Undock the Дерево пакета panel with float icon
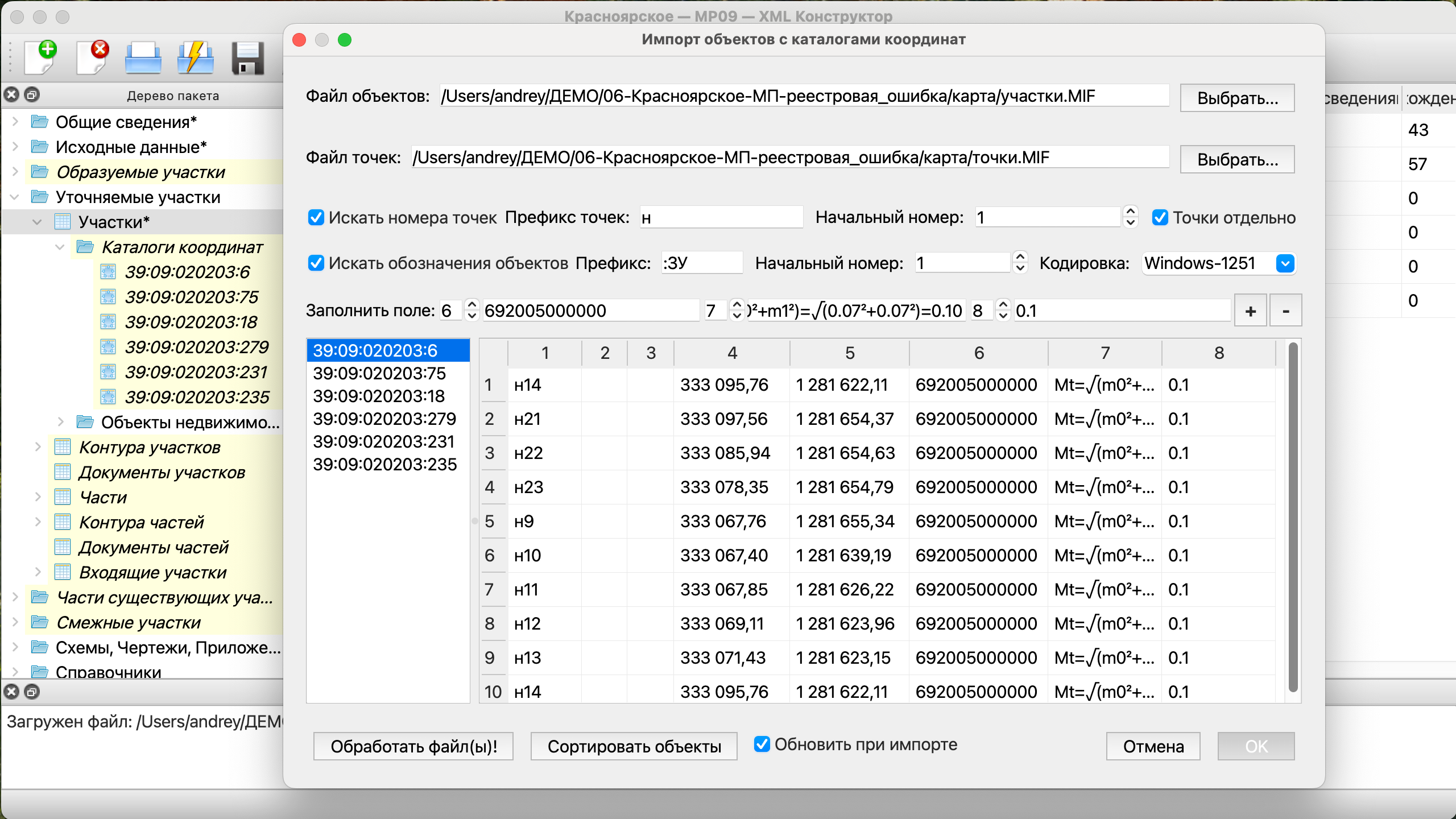 tap(32, 94)
